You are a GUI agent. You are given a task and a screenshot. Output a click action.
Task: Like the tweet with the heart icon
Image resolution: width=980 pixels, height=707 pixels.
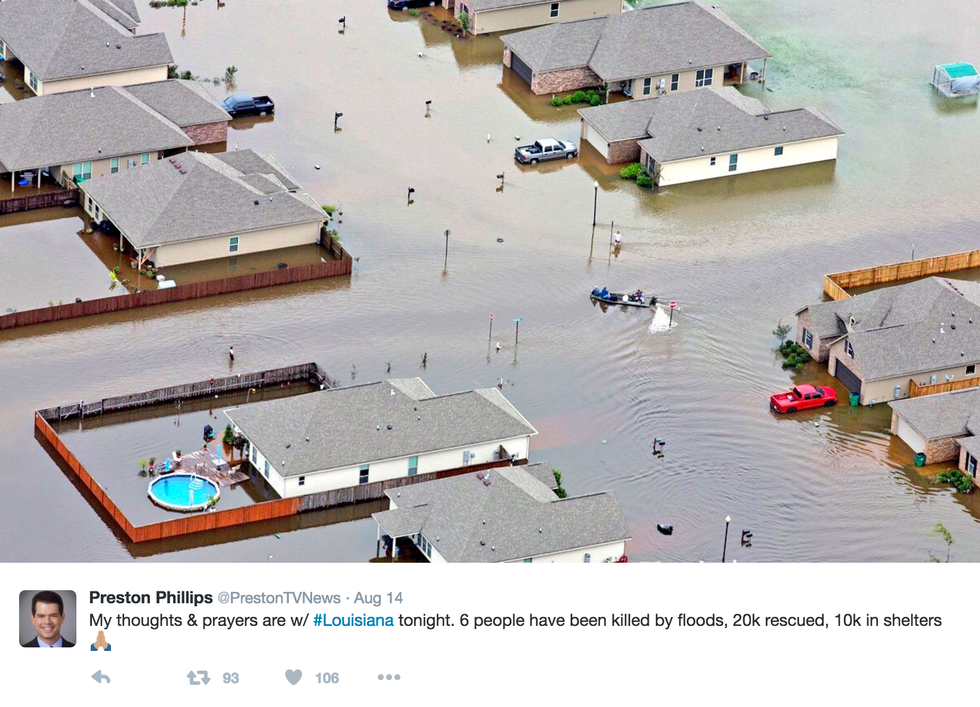point(293,677)
